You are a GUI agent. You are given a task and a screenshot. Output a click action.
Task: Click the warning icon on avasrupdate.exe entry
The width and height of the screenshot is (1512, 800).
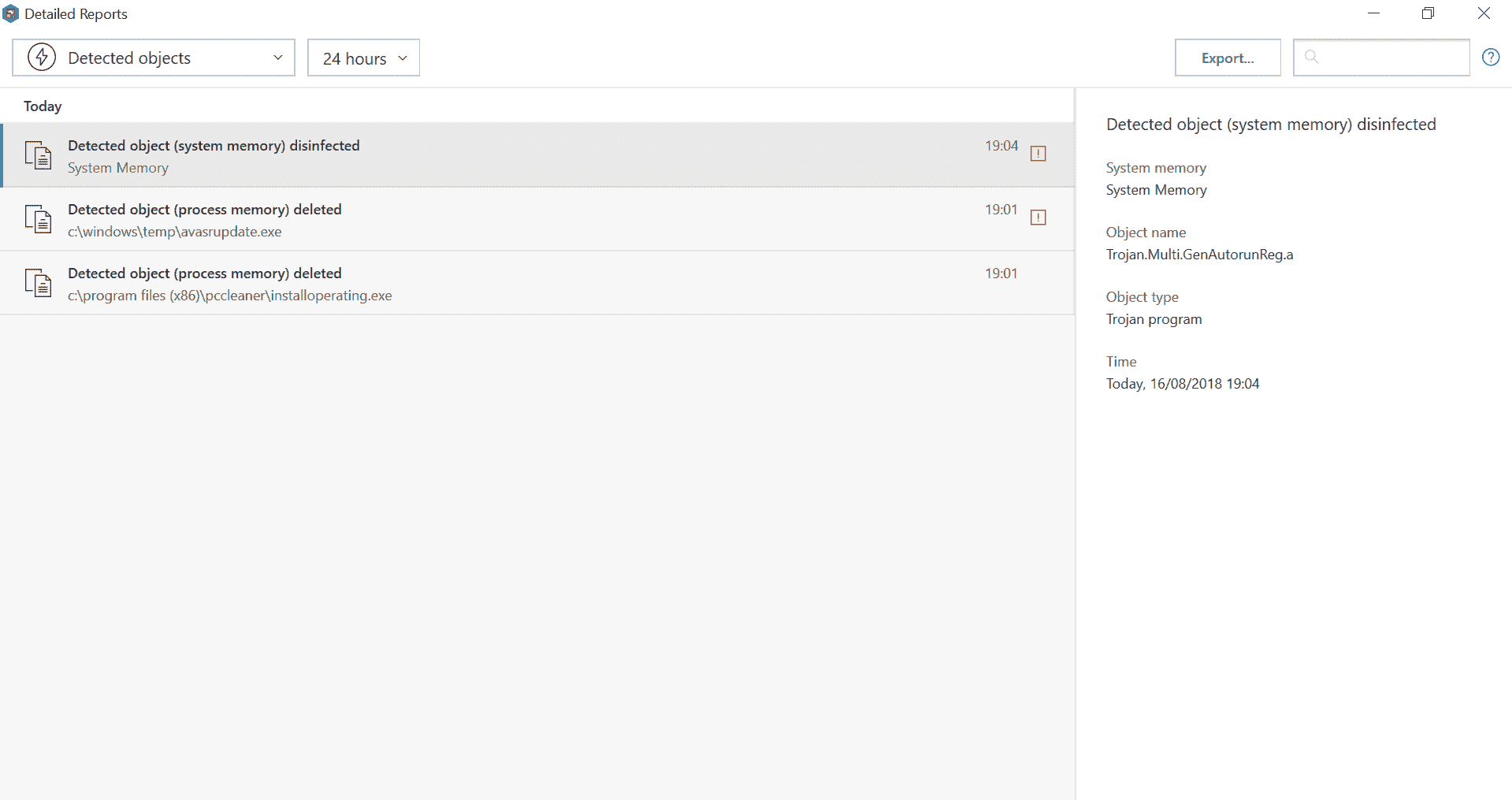(1038, 218)
